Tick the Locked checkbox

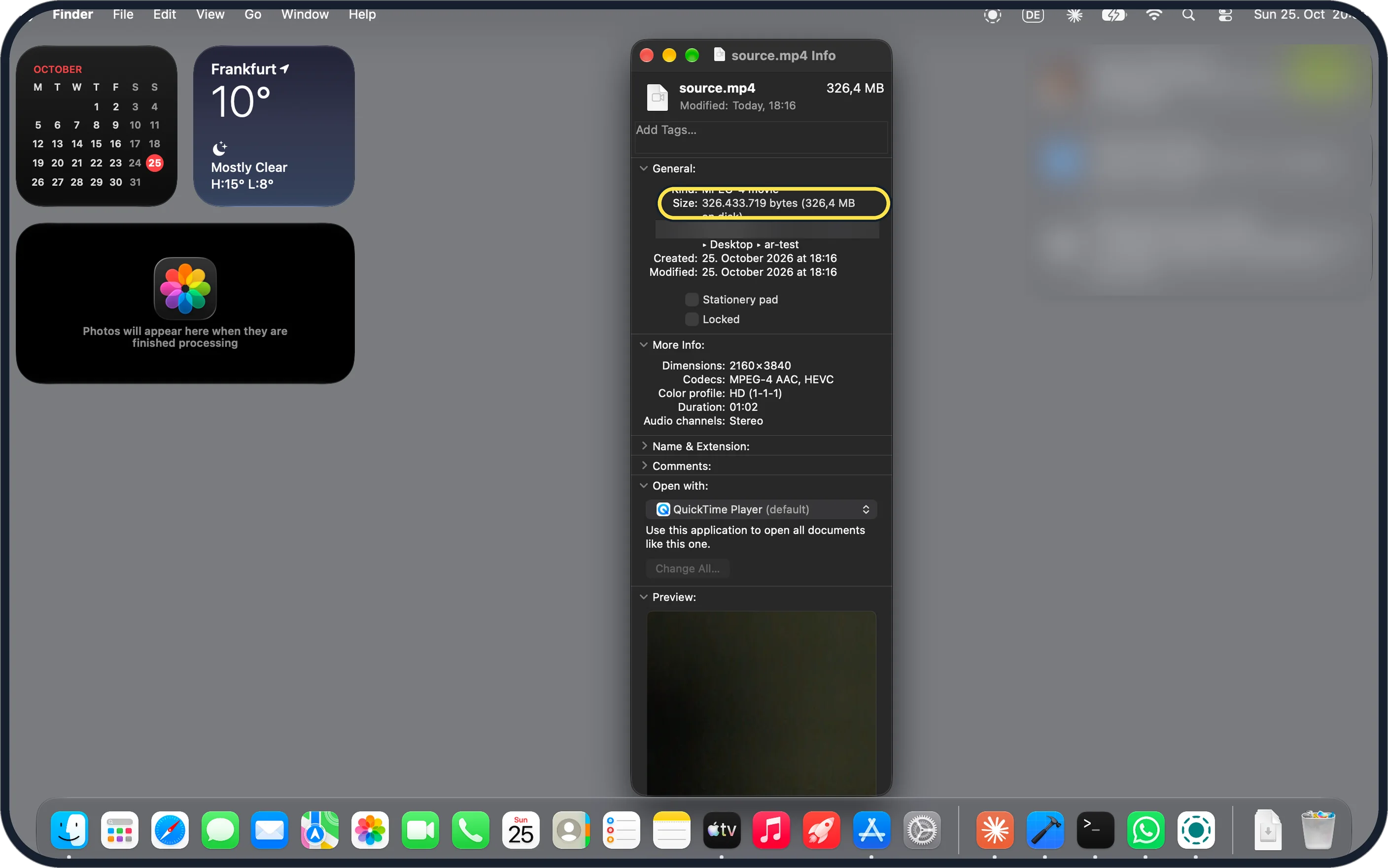pos(692,319)
